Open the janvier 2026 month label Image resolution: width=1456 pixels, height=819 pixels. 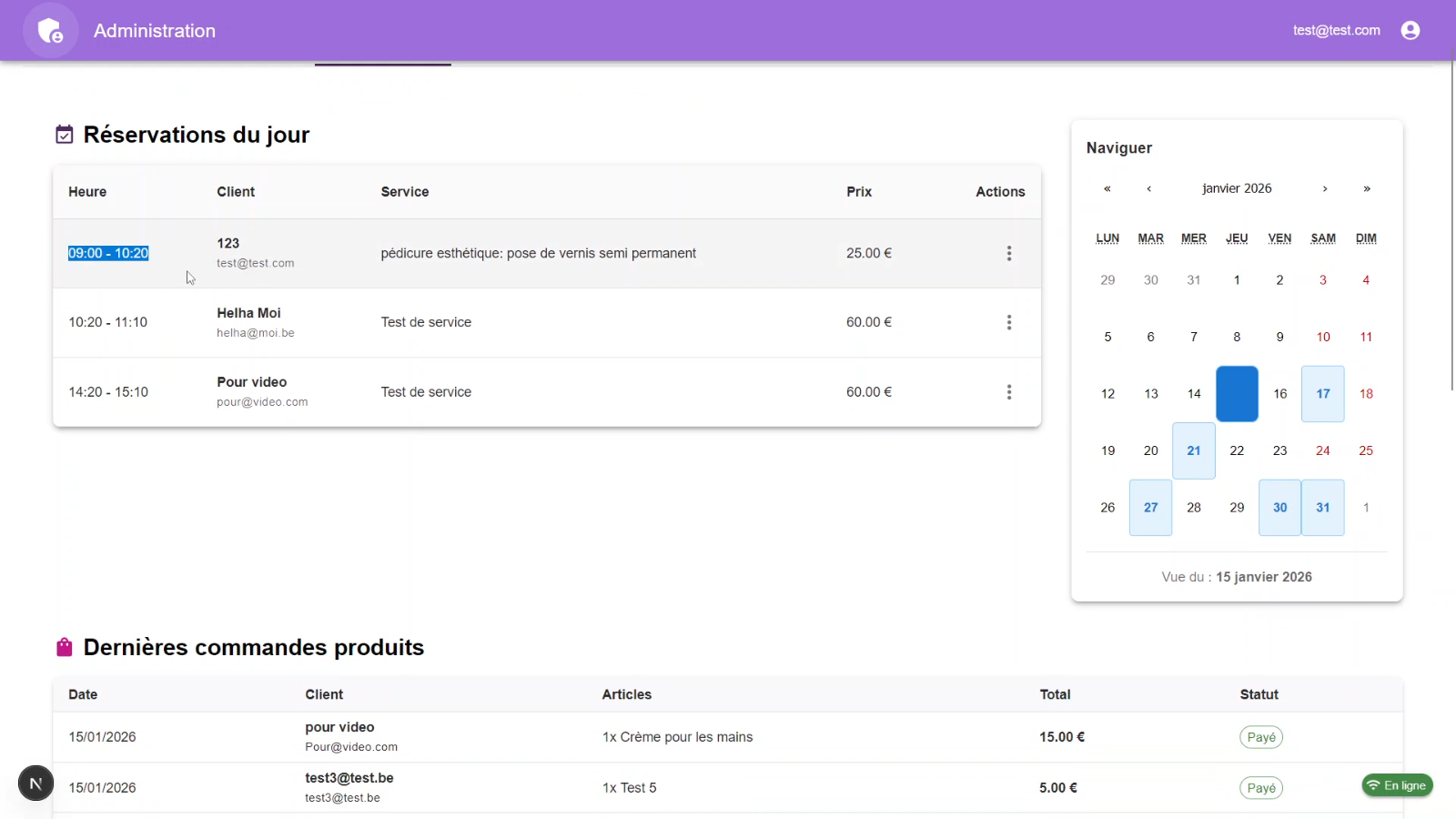click(1237, 188)
